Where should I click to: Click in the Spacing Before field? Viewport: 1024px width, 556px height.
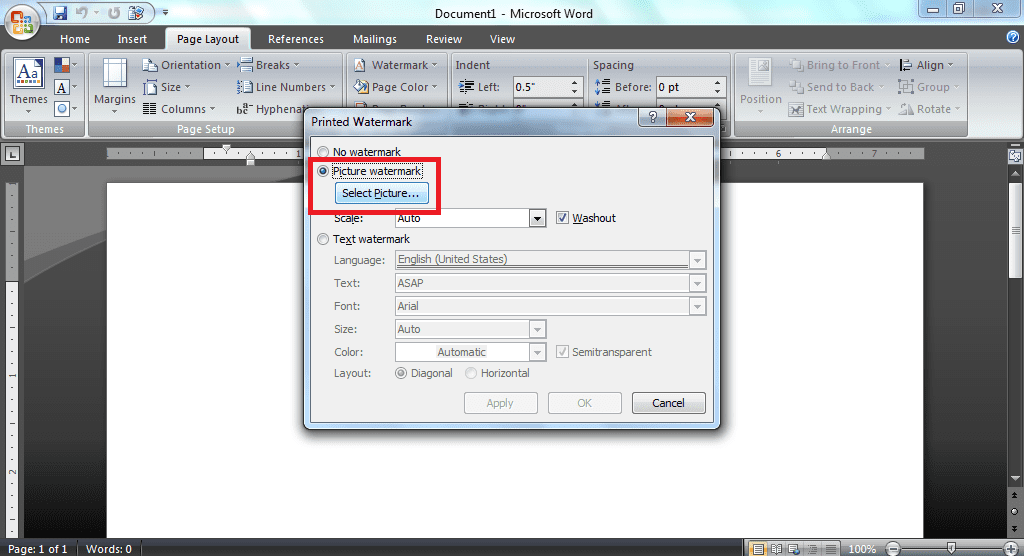click(684, 87)
